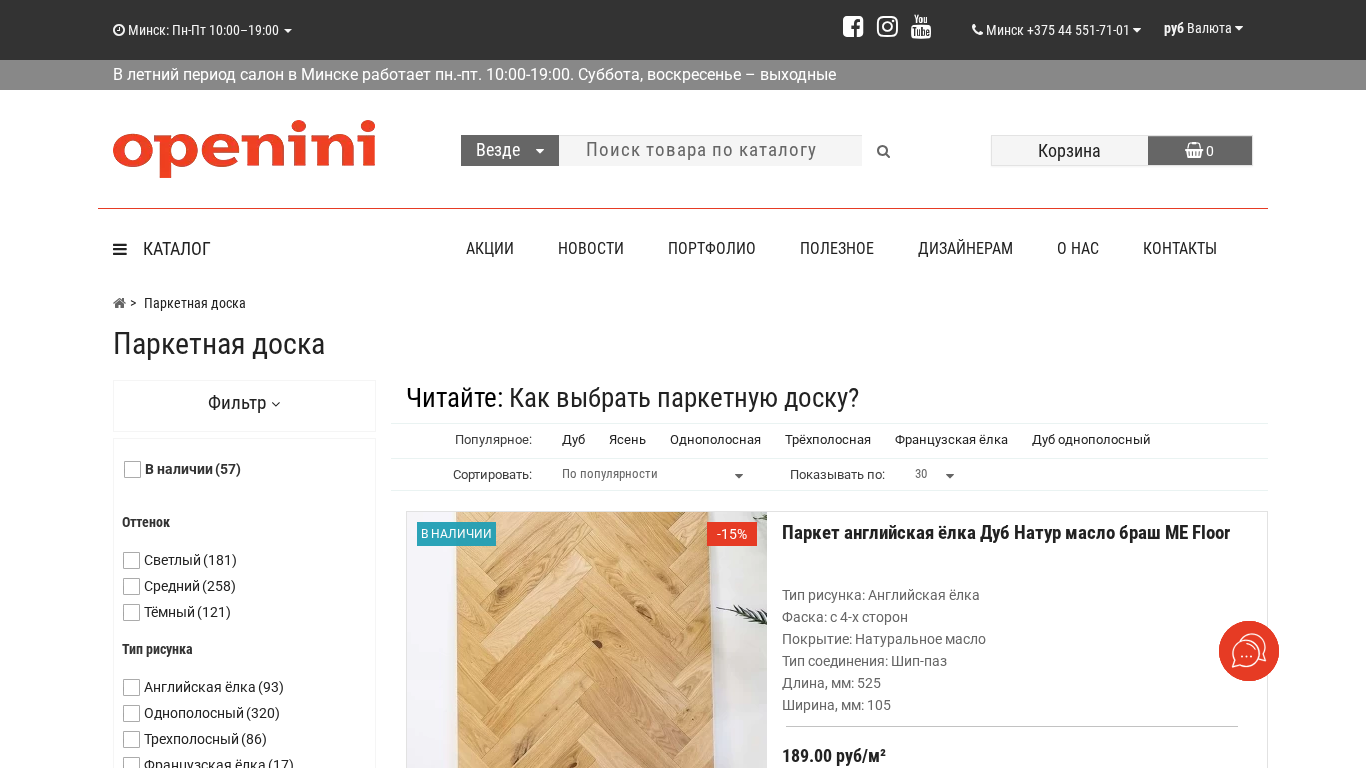
Task: Expand the 'Фильтр' panel
Action: click(x=244, y=403)
